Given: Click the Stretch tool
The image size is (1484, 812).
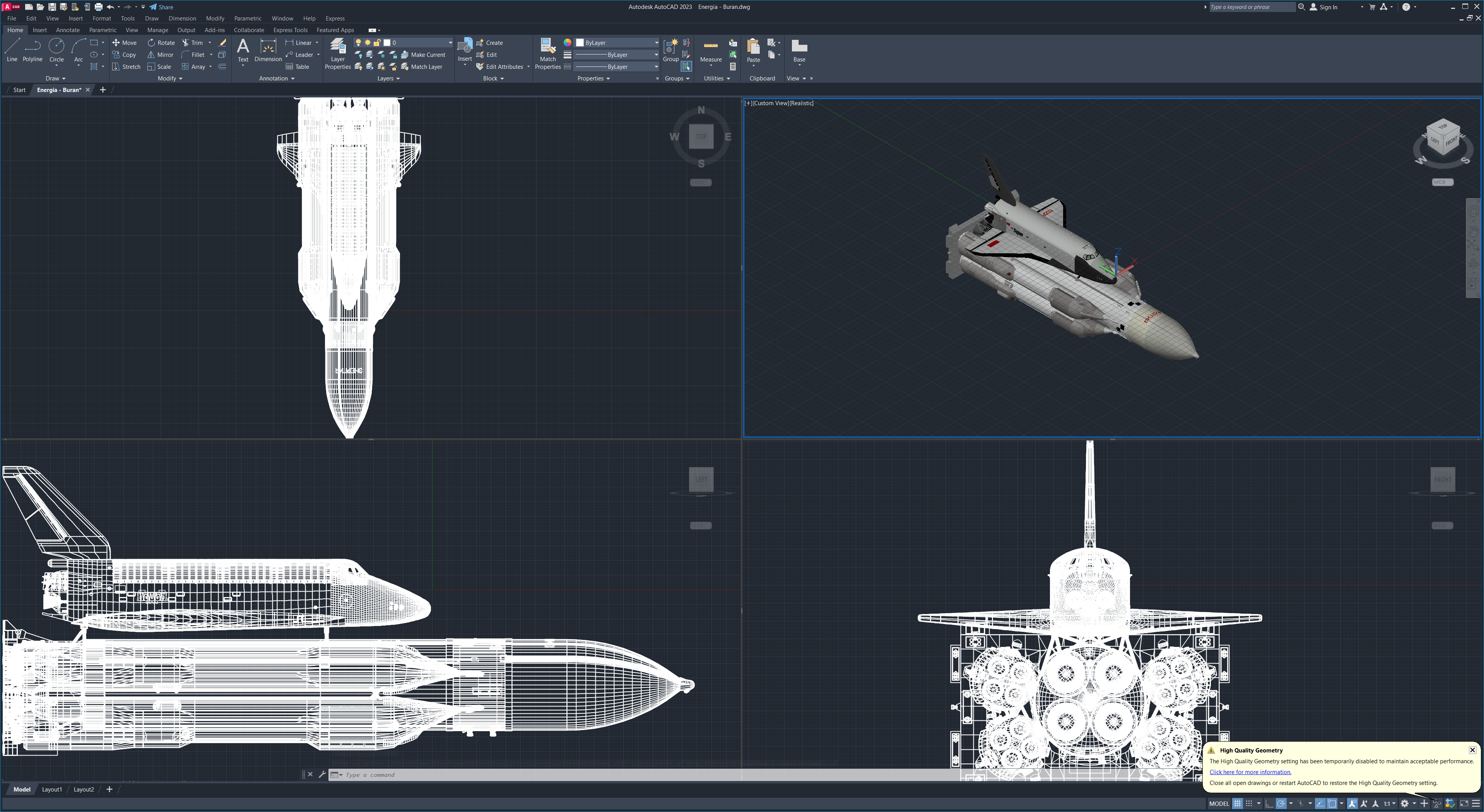Looking at the screenshot, I should pos(126,67).
